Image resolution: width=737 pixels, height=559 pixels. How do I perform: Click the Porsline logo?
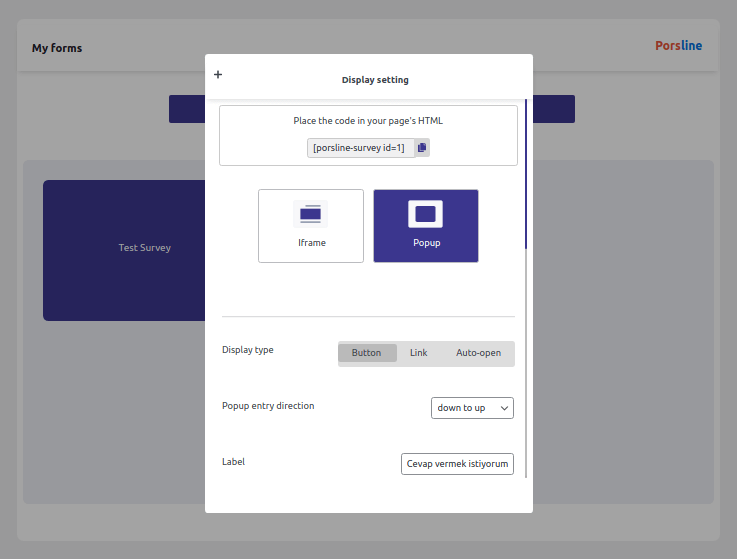point(679,46)
